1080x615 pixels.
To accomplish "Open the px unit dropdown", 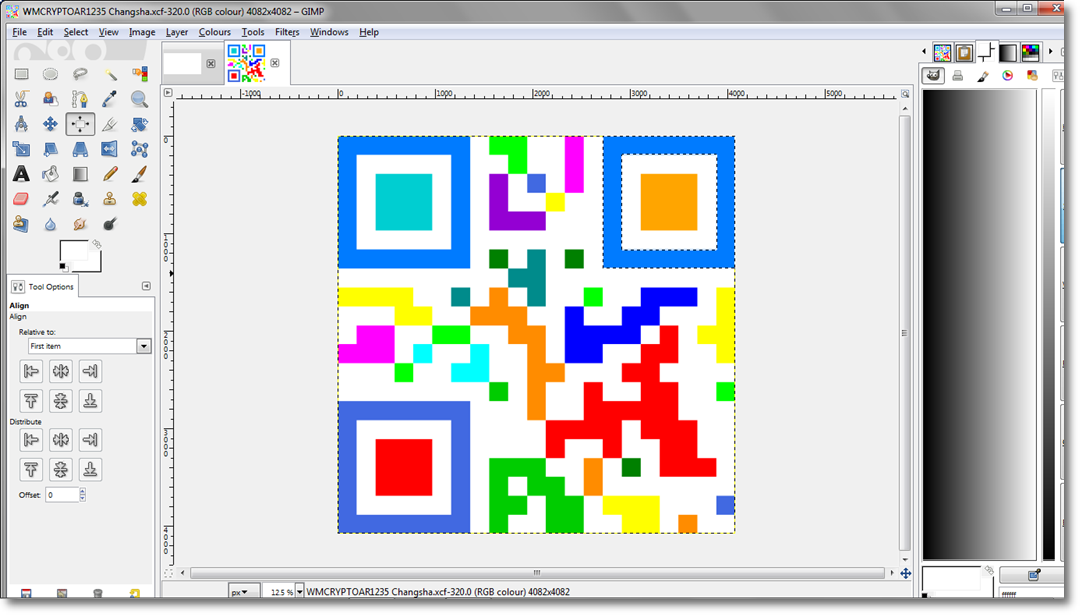I will tap(243, 592).
